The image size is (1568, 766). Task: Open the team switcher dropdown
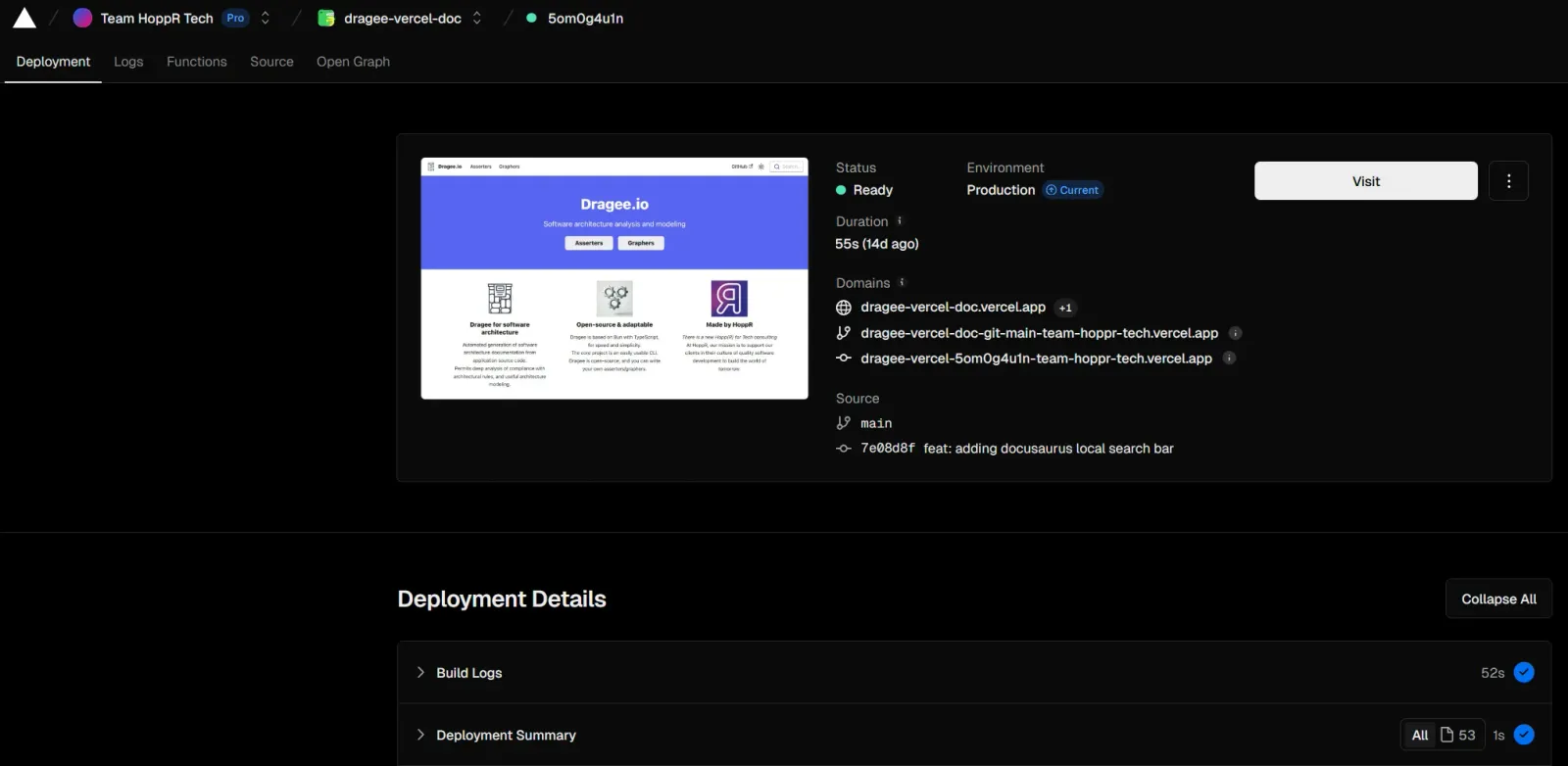coord(266,19)
